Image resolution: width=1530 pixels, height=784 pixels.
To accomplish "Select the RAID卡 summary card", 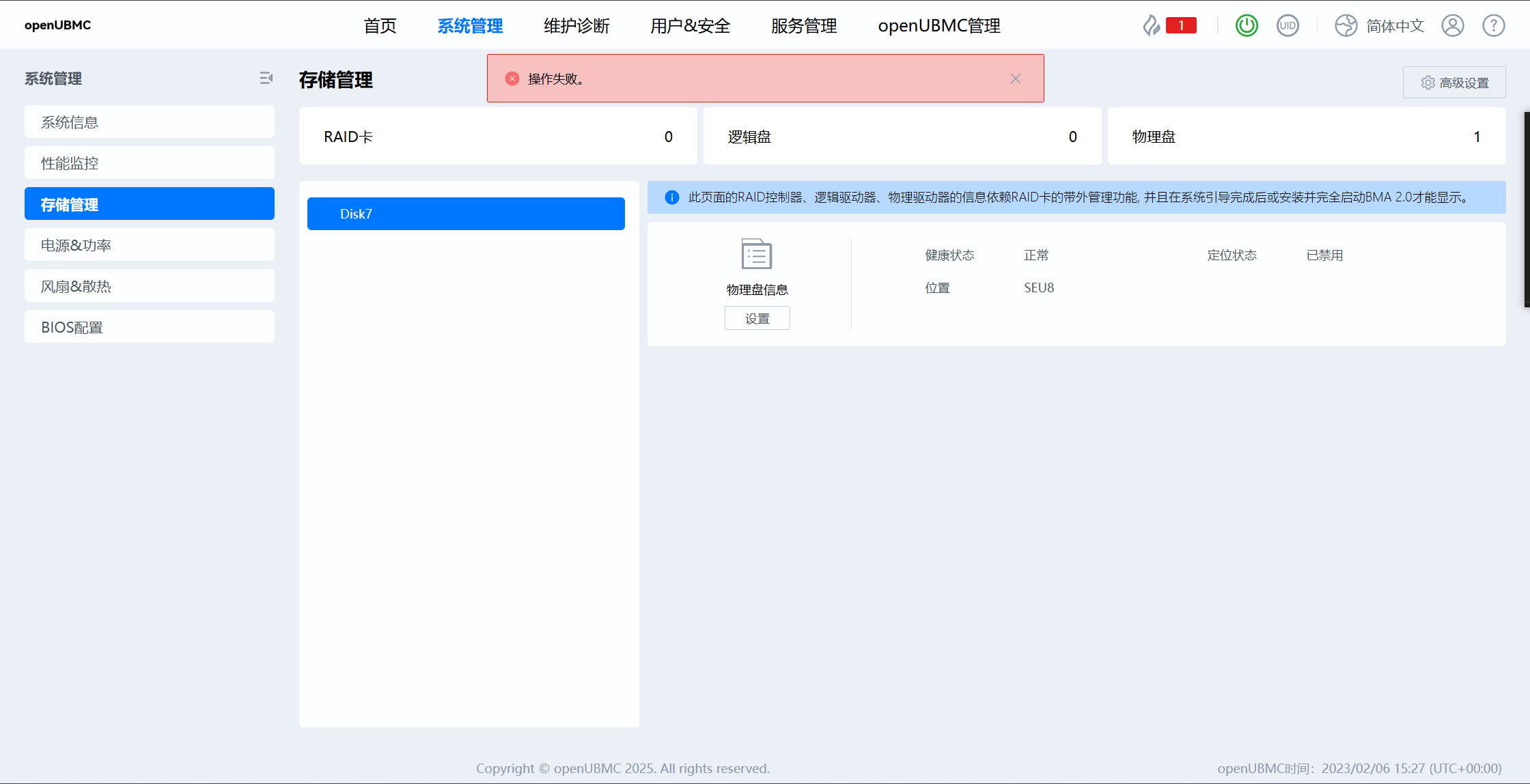I will 498,137.
